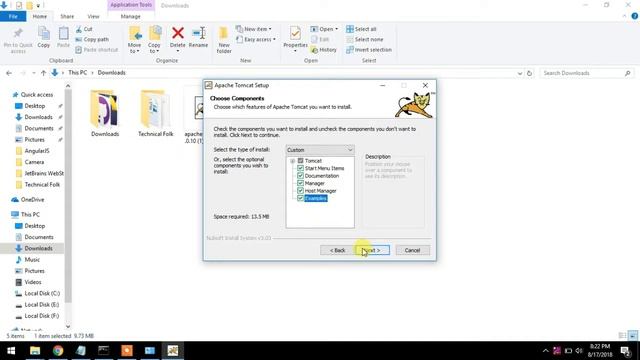Open Properties from the ribbon
This screenshot has height=360, width=640.
coord(295,38)
